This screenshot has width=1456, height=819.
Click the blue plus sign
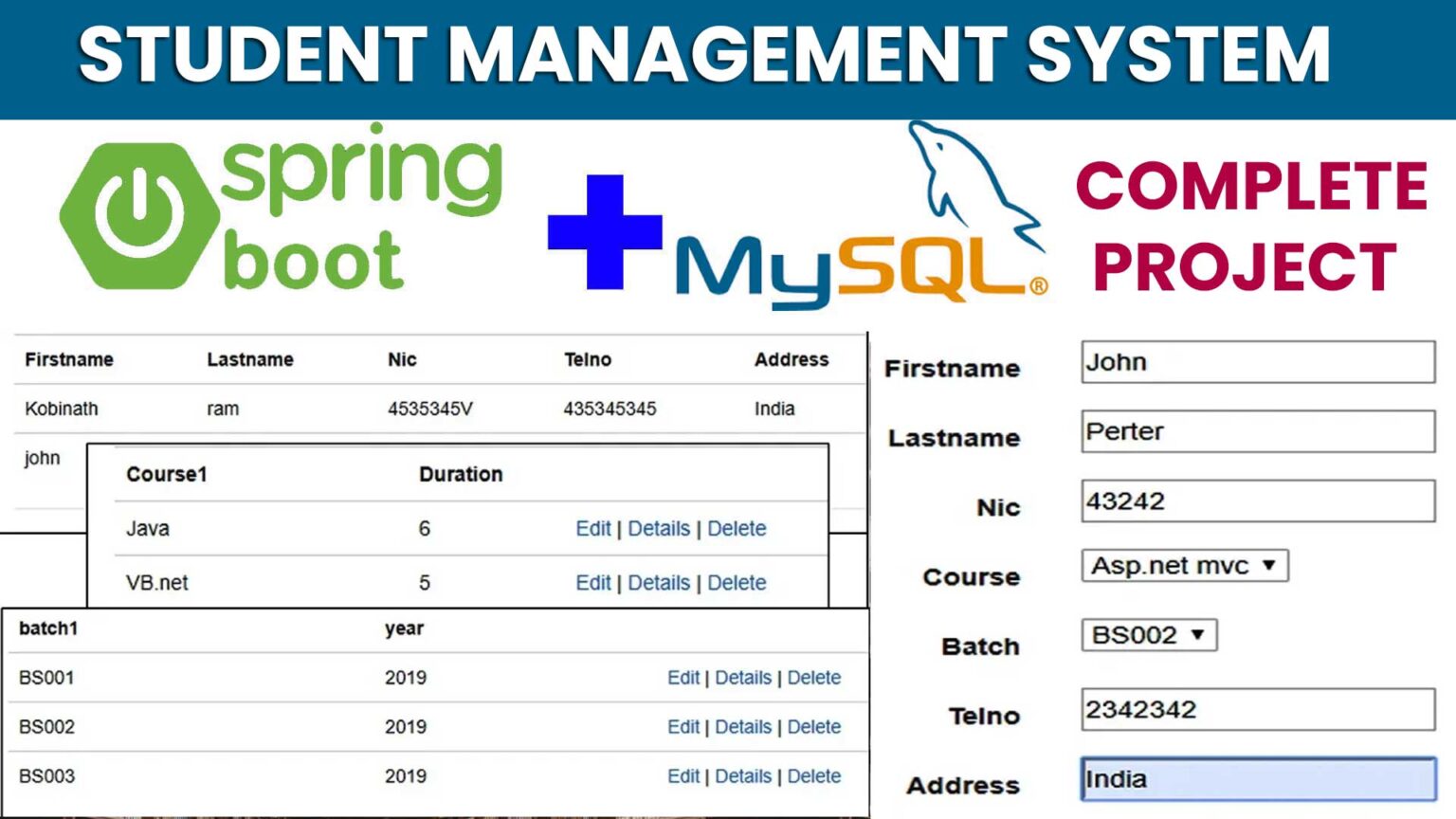tap(605, 231)
